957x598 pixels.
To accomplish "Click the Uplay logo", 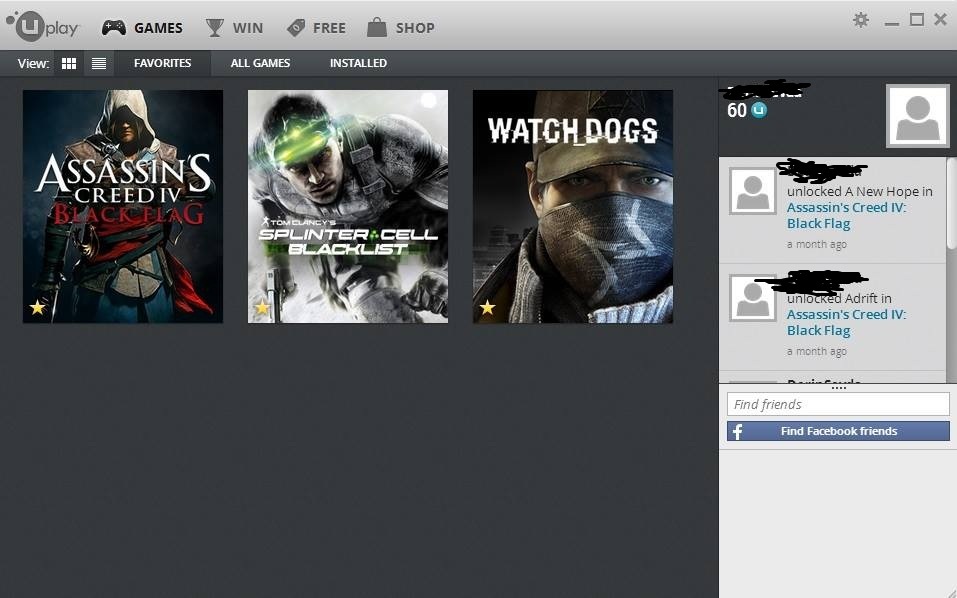I will point(43,26).
